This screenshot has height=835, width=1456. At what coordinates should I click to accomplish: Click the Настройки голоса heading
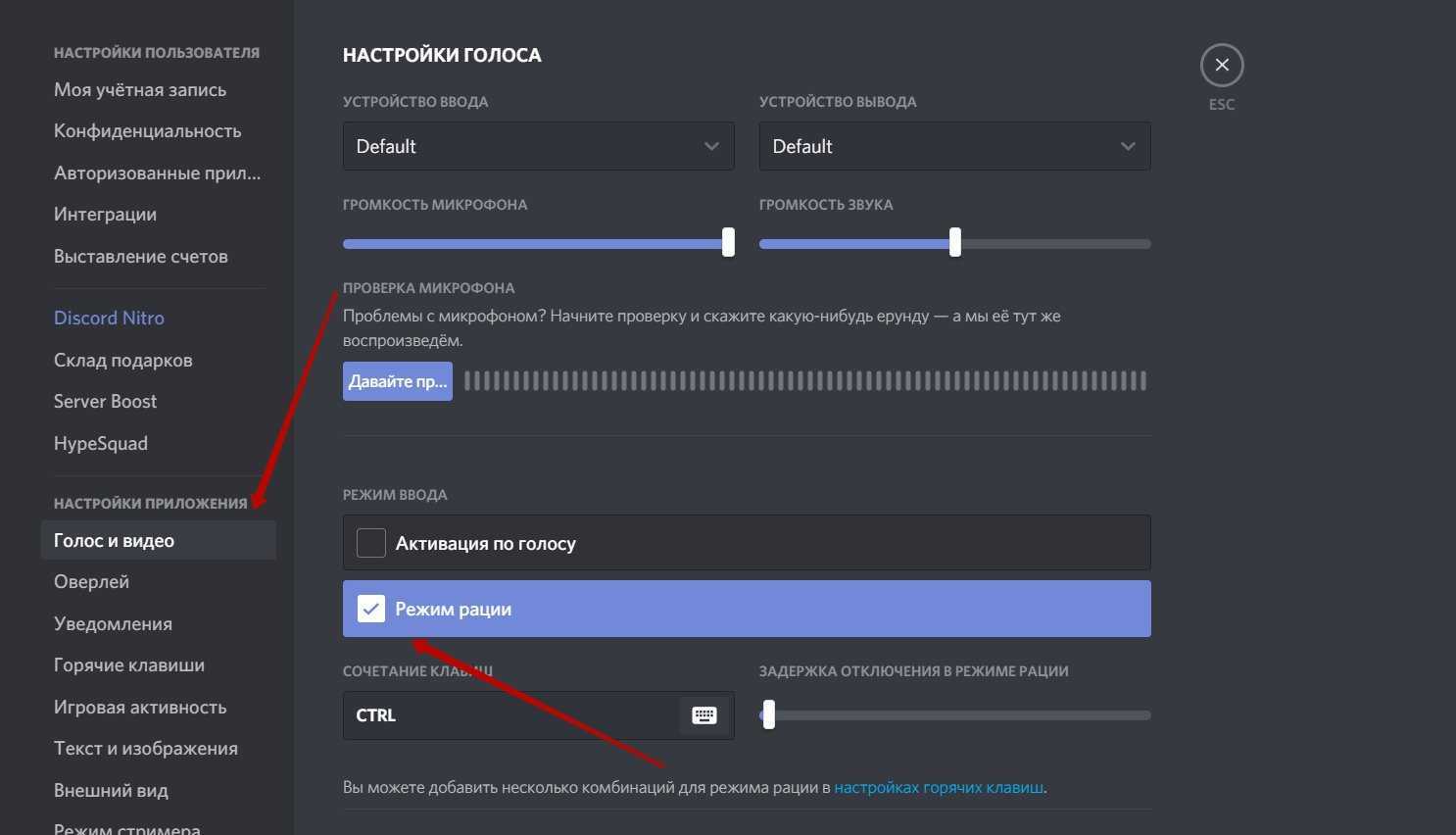[x=442, y=56]
